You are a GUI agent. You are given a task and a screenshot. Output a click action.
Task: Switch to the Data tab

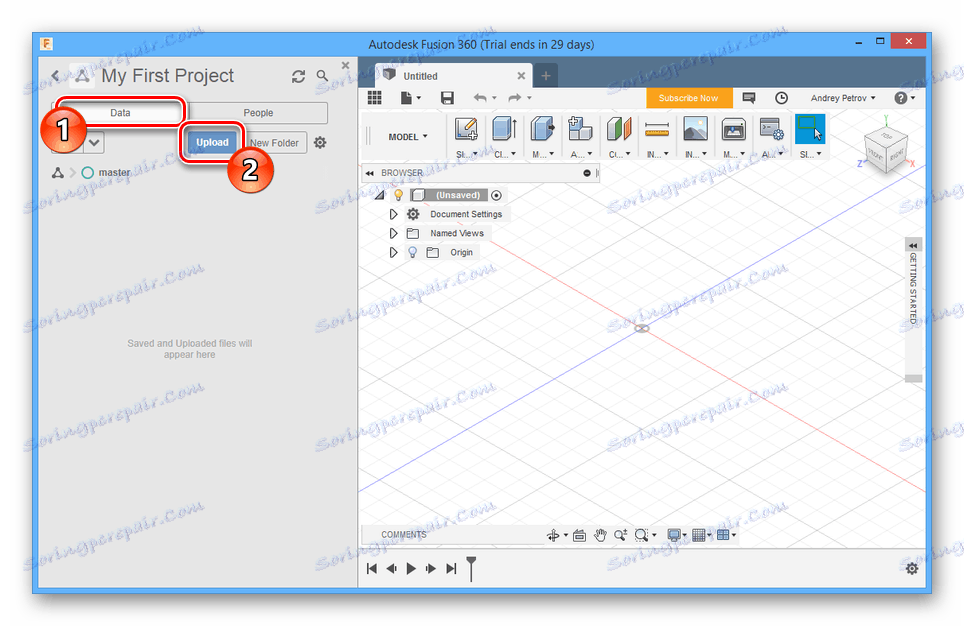[x=120, y=113]
